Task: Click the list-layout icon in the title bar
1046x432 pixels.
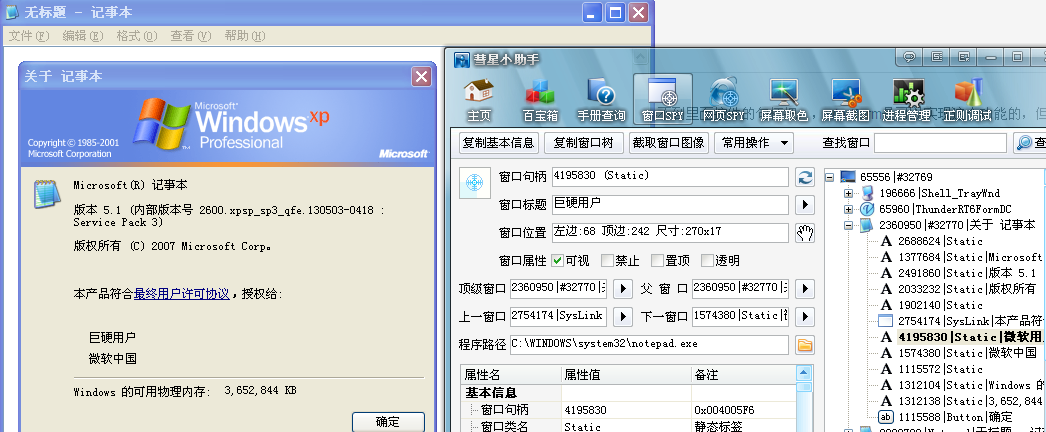Action: pos(937,57)
